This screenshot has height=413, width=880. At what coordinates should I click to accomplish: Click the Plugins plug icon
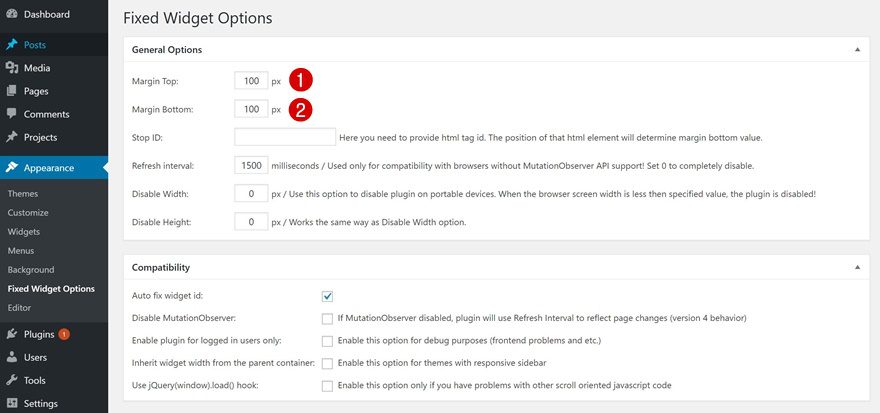(12, 334)
